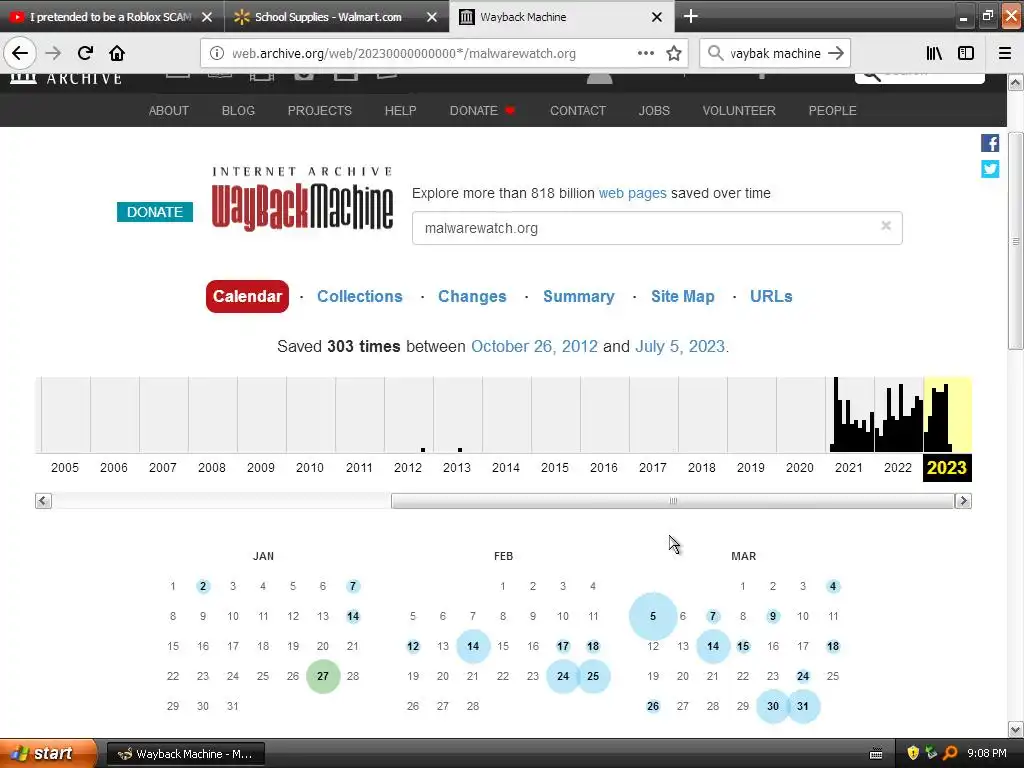1024x768 pixels.
Task: Open the hamburger application menu
Action: 1005,54
